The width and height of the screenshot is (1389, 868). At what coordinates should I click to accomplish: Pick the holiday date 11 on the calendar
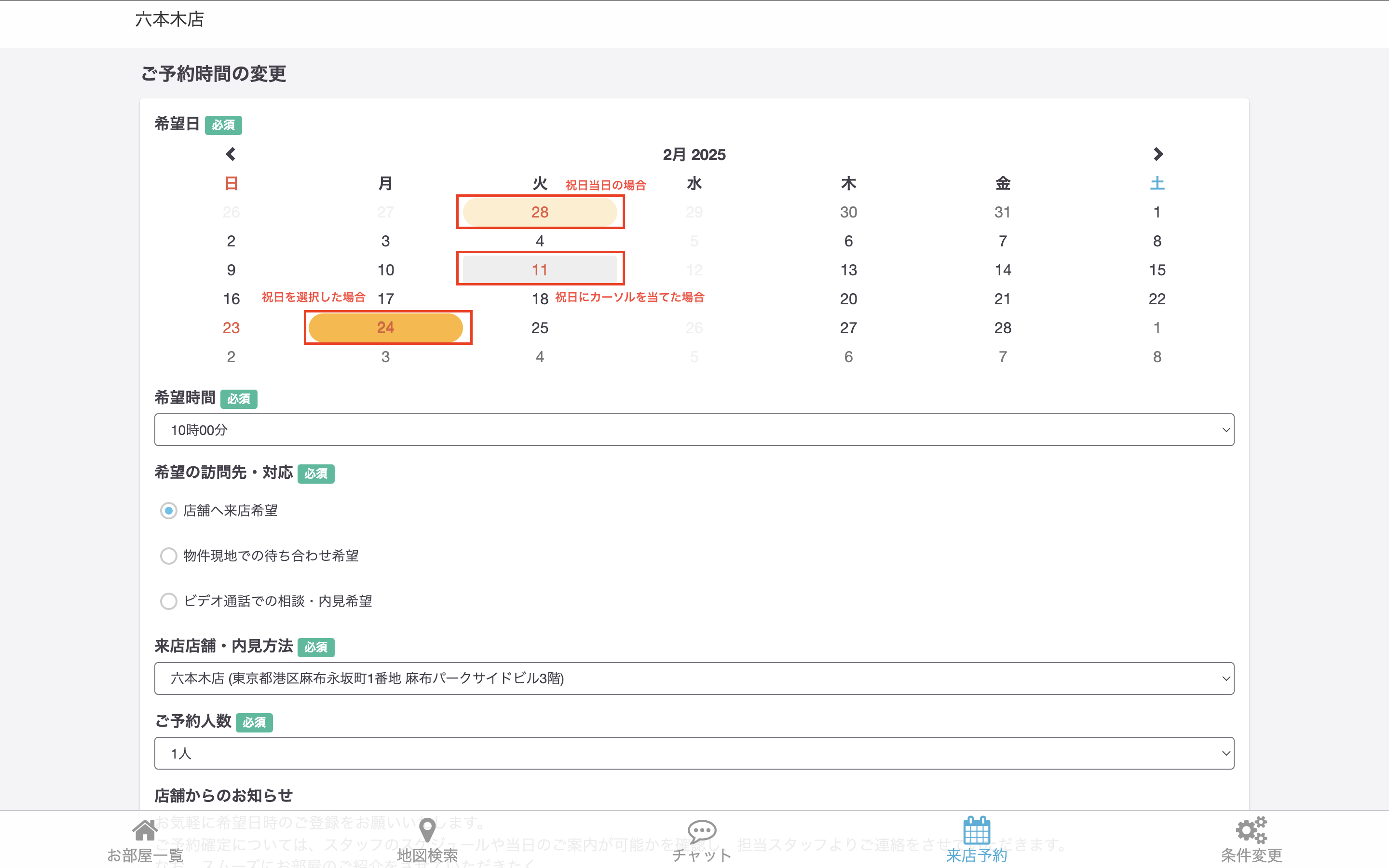(540, 270)
